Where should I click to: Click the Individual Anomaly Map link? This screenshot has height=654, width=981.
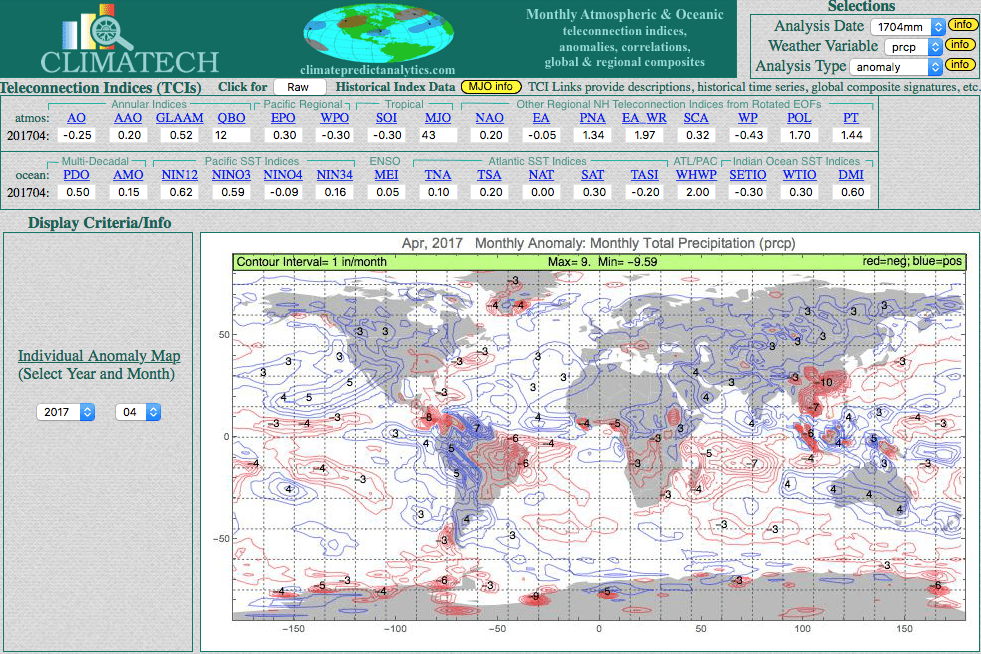point(99,357)
